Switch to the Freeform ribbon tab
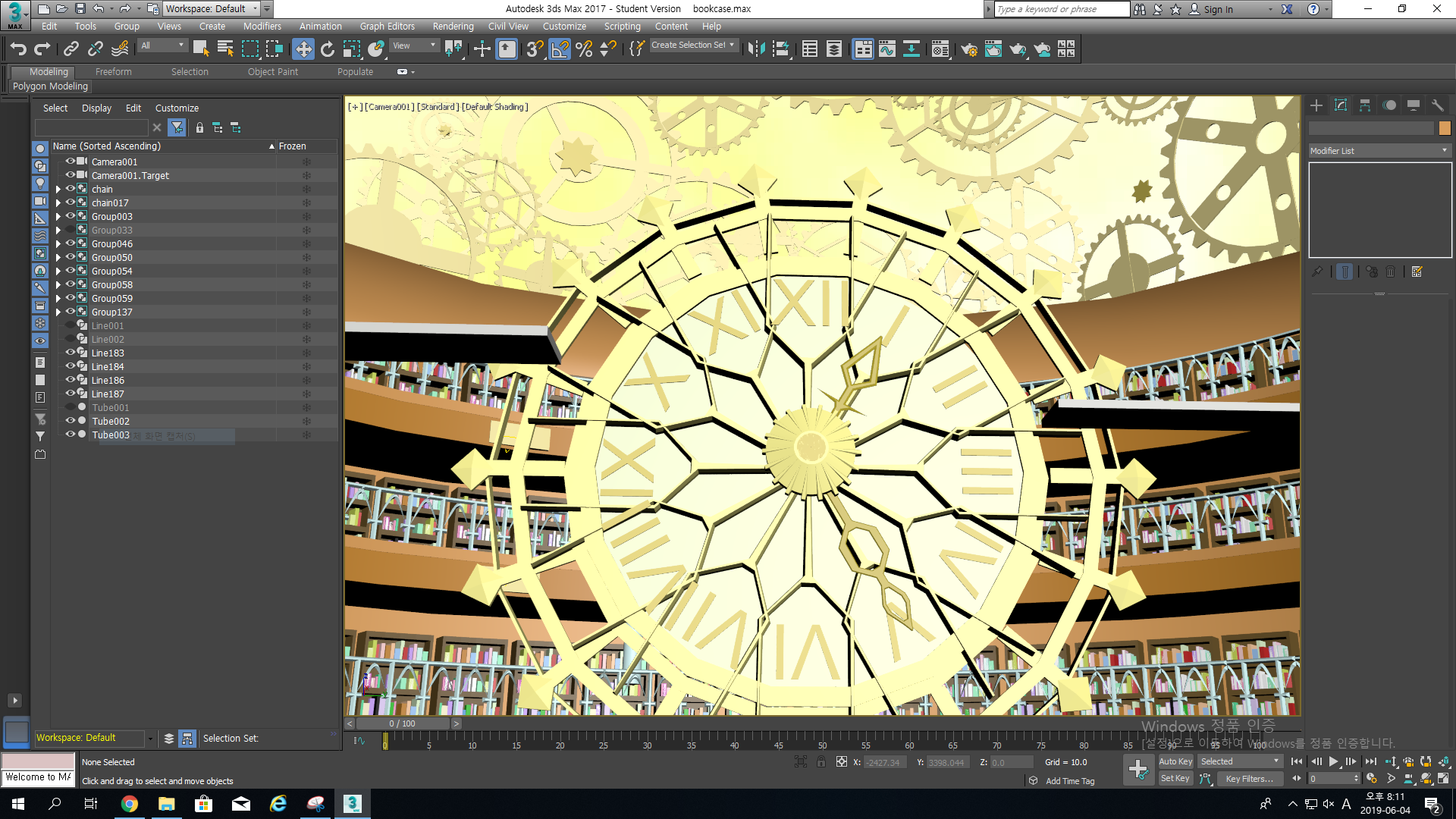Viewport: 1456px width, 819px height. pos(113,72)
